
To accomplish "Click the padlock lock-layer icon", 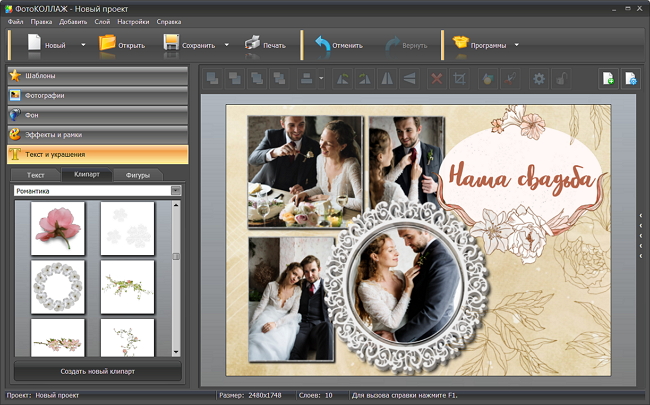I will click(561, 78).
